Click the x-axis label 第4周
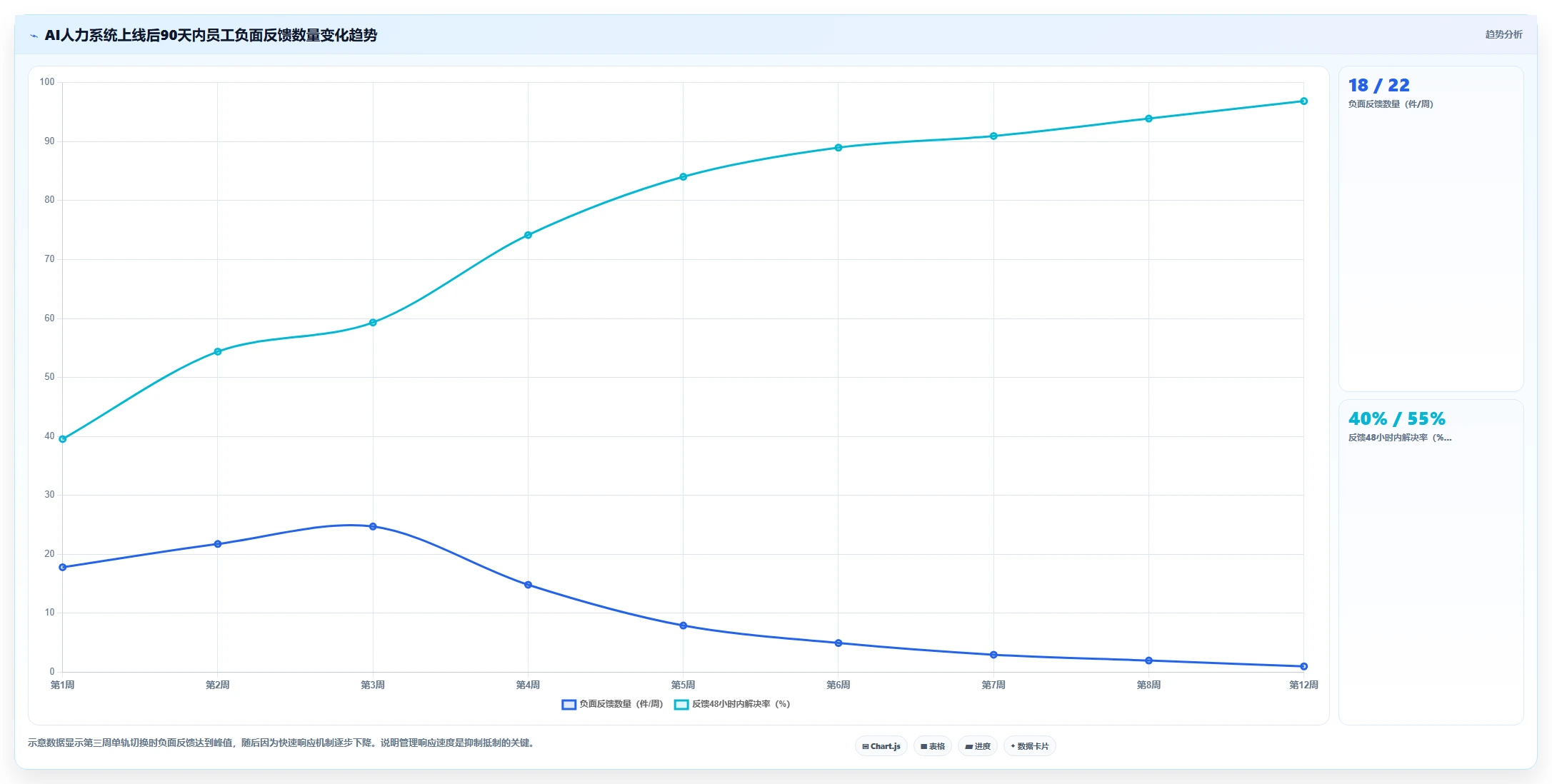The image size is (1552, 784). point(528,685)
